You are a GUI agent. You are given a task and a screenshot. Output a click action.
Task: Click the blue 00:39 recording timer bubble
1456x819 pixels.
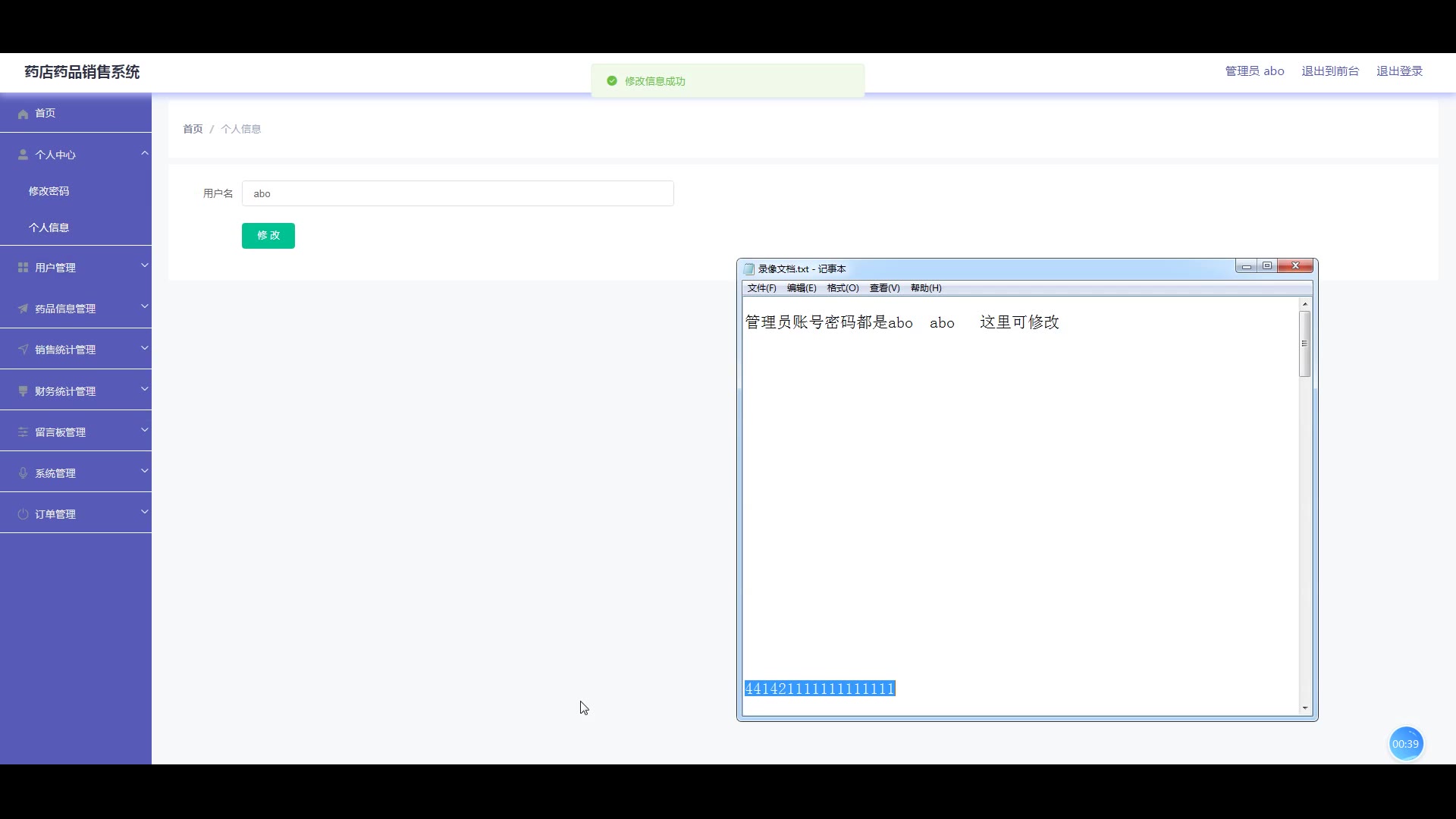point(1405,744)
